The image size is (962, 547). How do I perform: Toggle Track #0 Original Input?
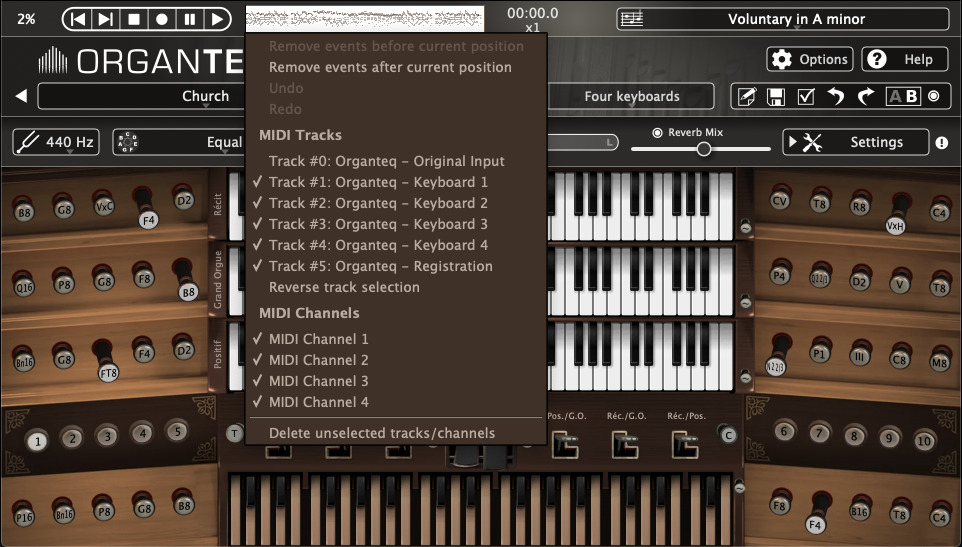coord(387,161)
